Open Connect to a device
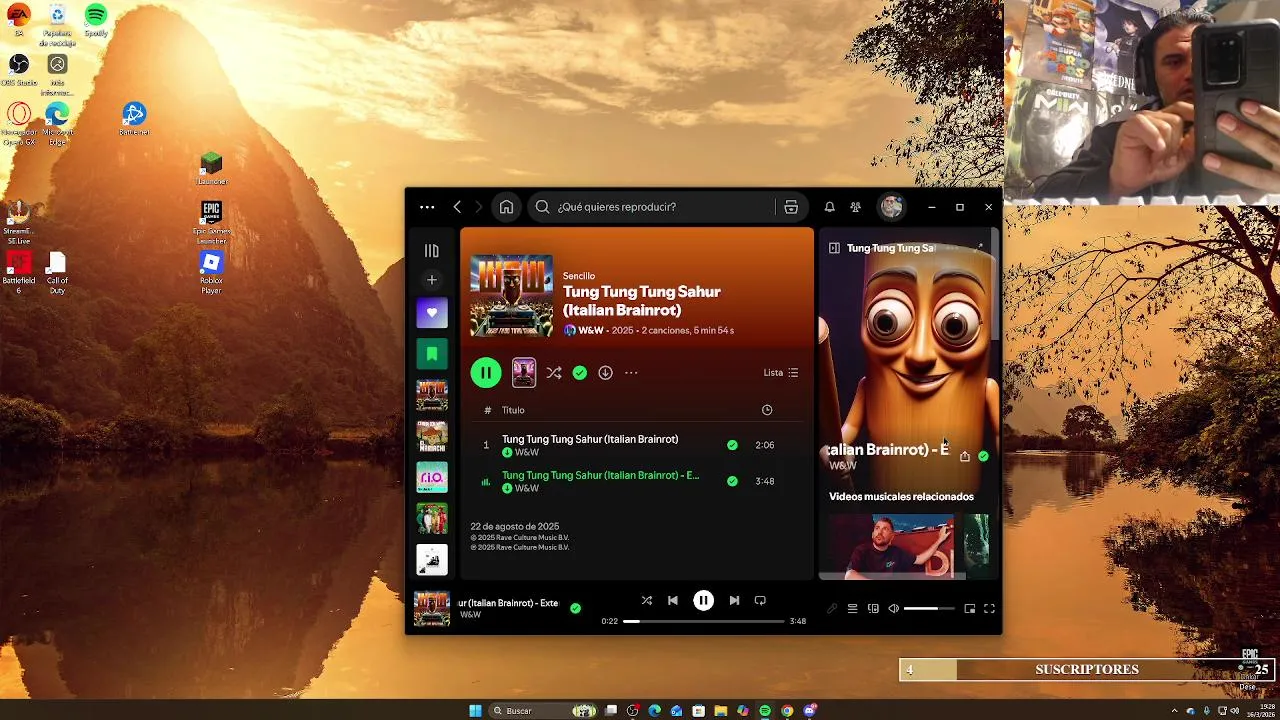 point(873,609)
